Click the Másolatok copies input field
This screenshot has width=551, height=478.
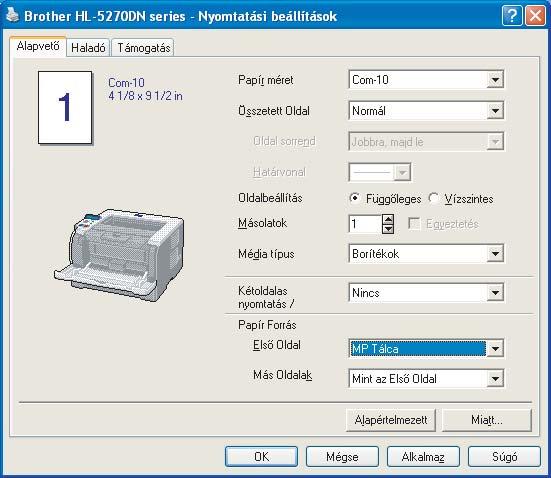coord(365,224)
